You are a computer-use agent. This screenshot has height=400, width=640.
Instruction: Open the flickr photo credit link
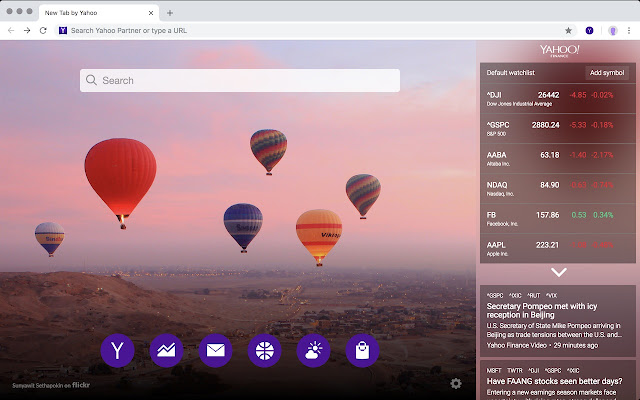(x=81, y=385)
